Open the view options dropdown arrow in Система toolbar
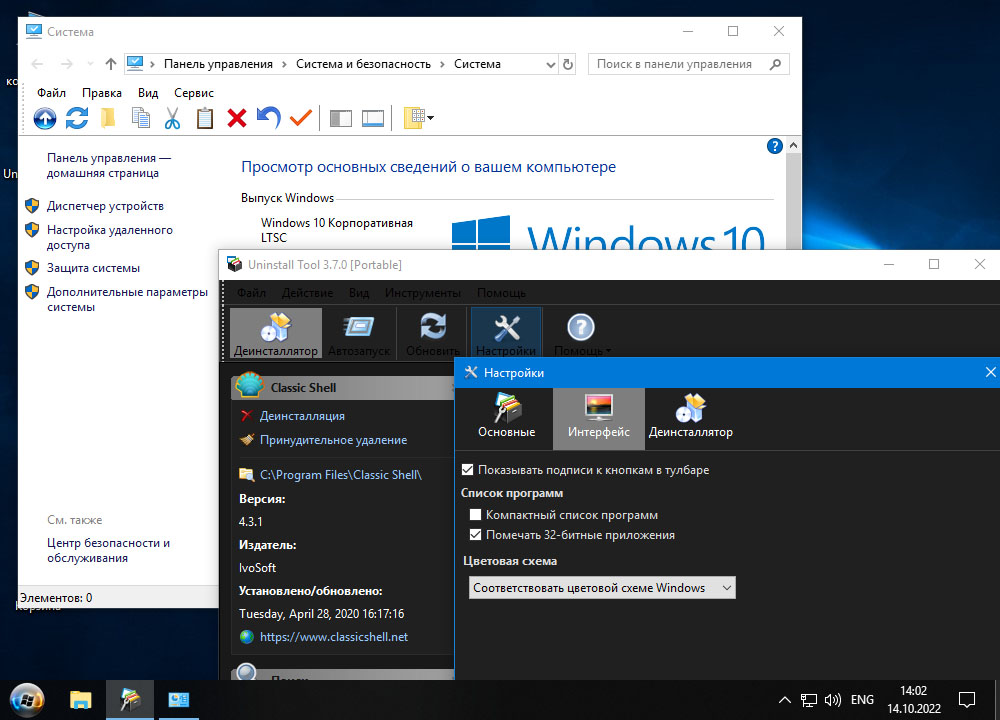This screenshot has width=1000, height=720. tap(430, 118)
